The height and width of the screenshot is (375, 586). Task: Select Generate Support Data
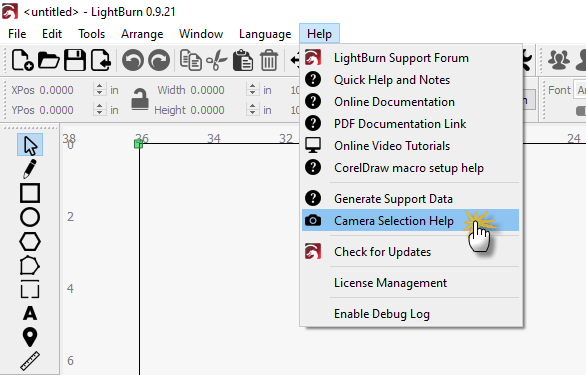(410, 199)
